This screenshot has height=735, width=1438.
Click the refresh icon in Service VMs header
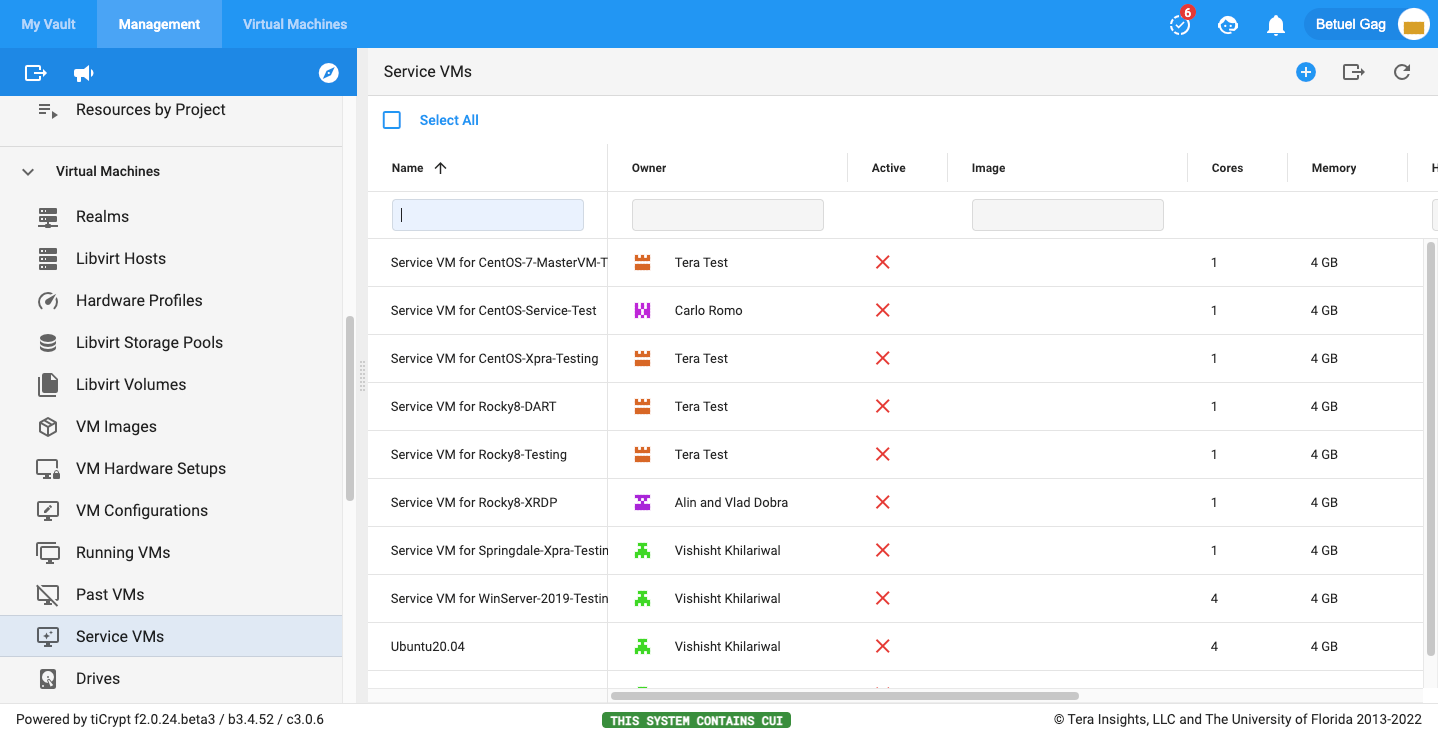click(x=1402, y=72)
